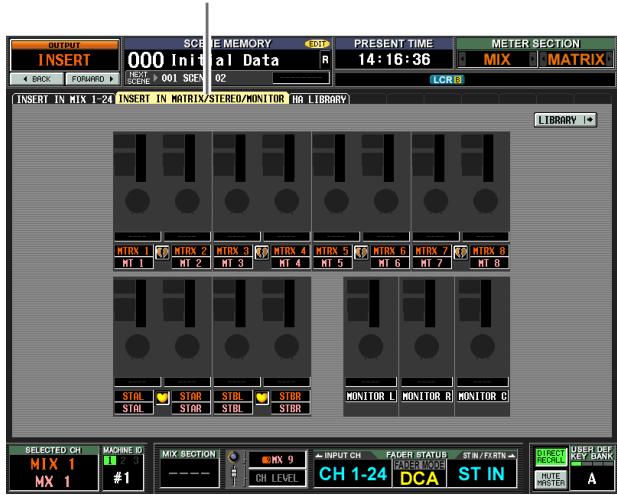
Task: Select MTRX 7 channel label
Action: (432, 251)
